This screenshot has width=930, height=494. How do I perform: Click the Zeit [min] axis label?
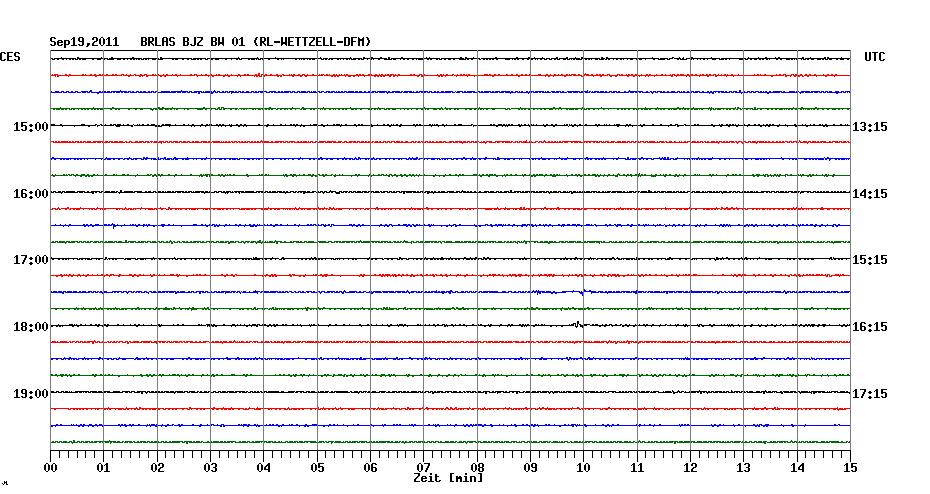[448, 478]
